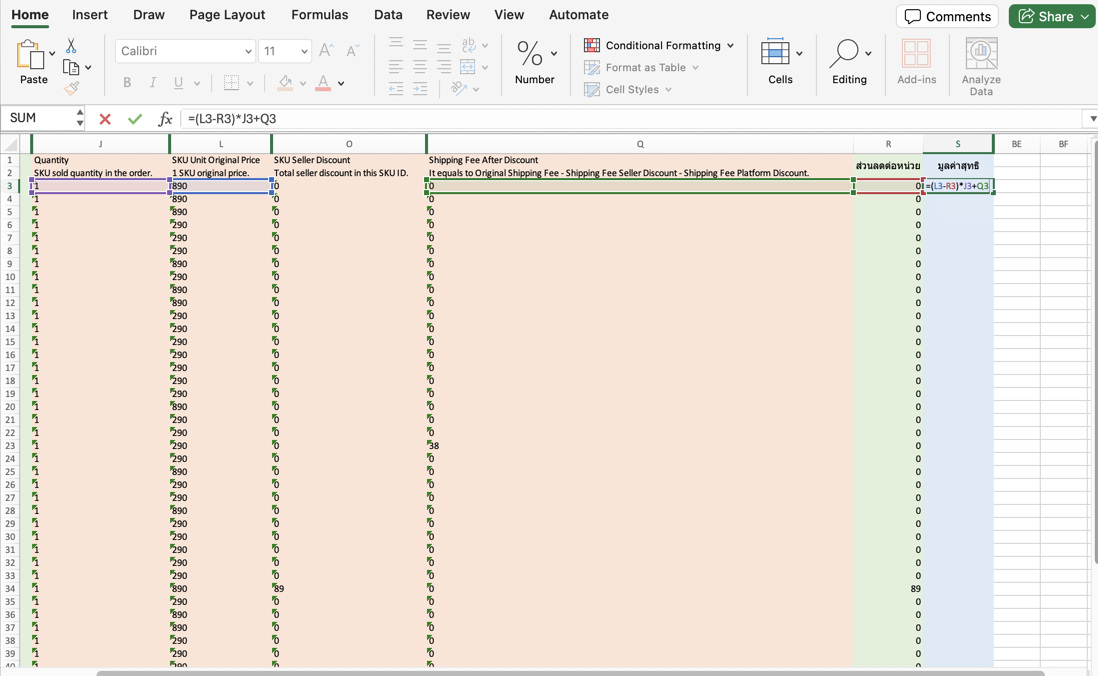Click the Align Left icon
Image resolution: width=1098 pixels, height=676 pixels.
pyautogui.click(x=396, y=67)
